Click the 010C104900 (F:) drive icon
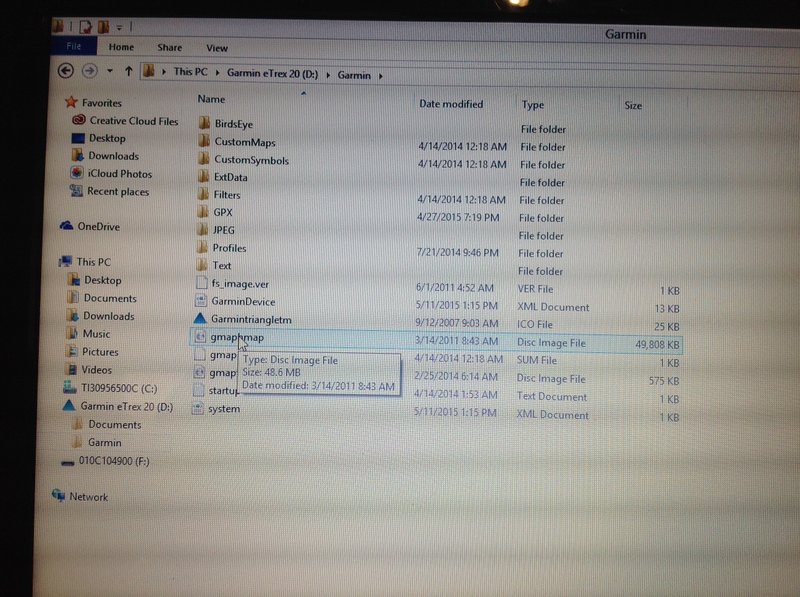 (x=67, y=462)
